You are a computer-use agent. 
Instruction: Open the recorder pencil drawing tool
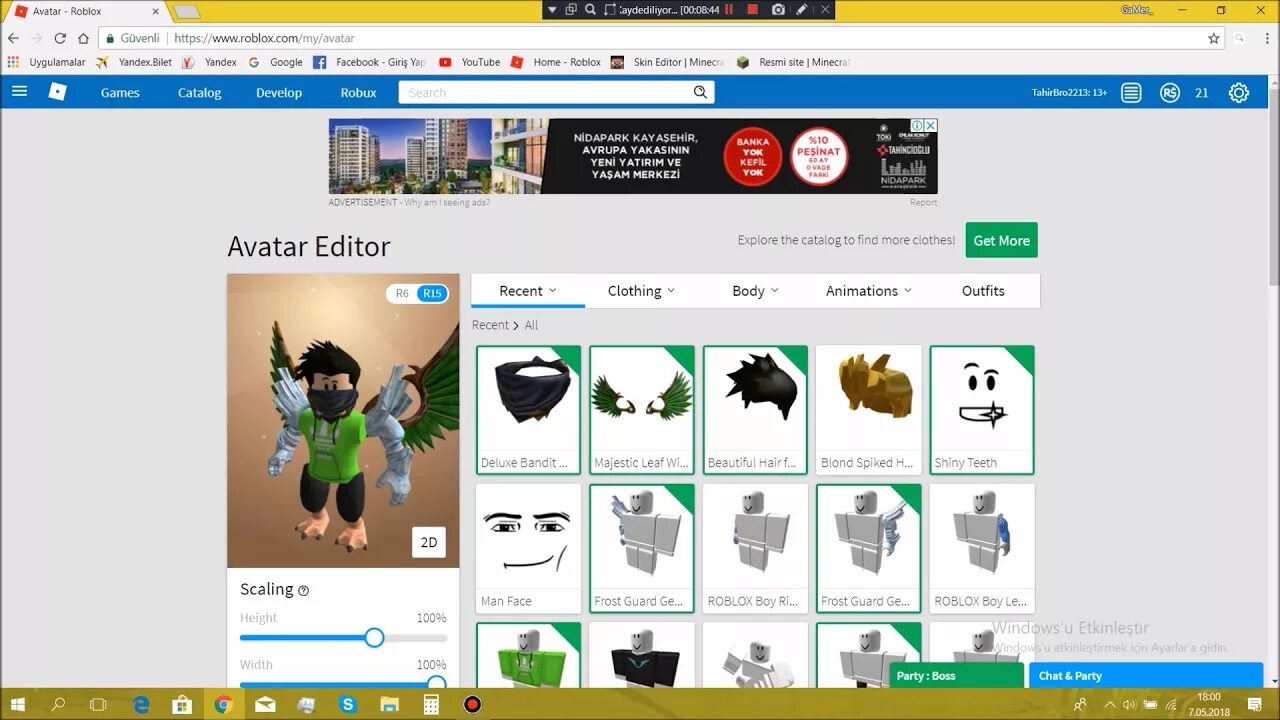pos(802,9)
